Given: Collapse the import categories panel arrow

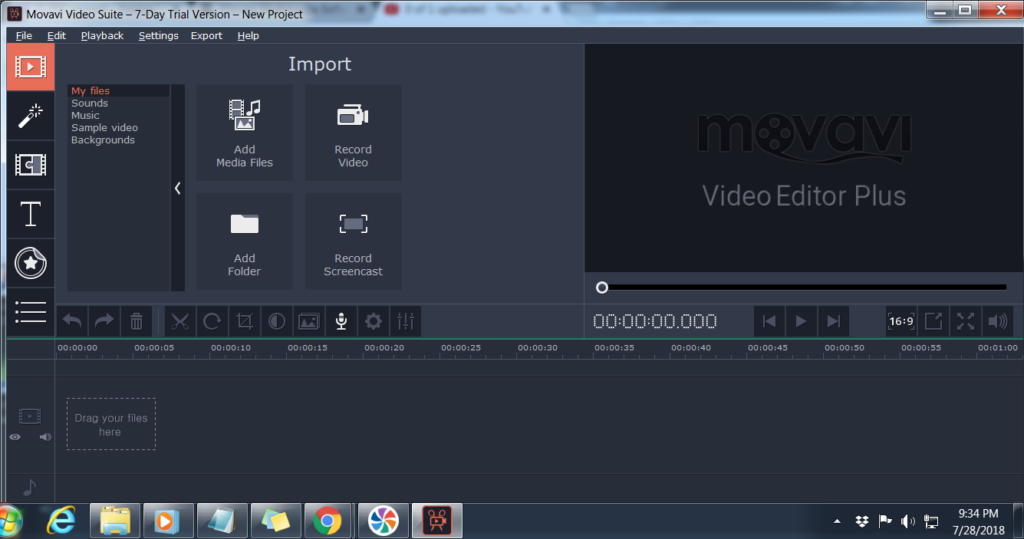Looking at the screenshot, I should tap(178, 188).
